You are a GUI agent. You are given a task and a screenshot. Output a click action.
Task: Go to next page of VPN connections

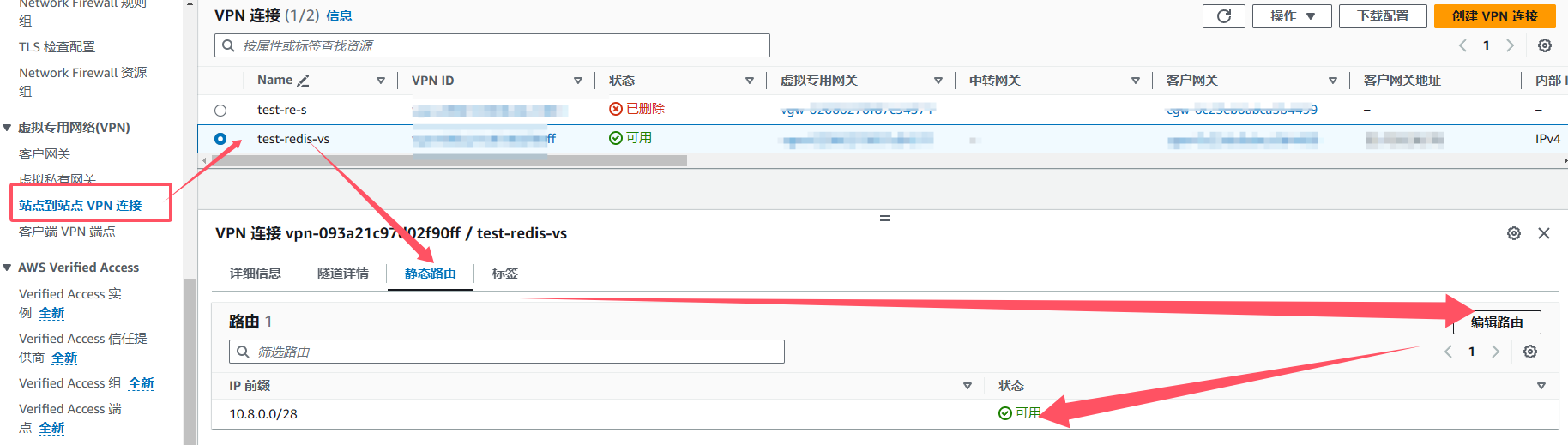coord(1511,45)
